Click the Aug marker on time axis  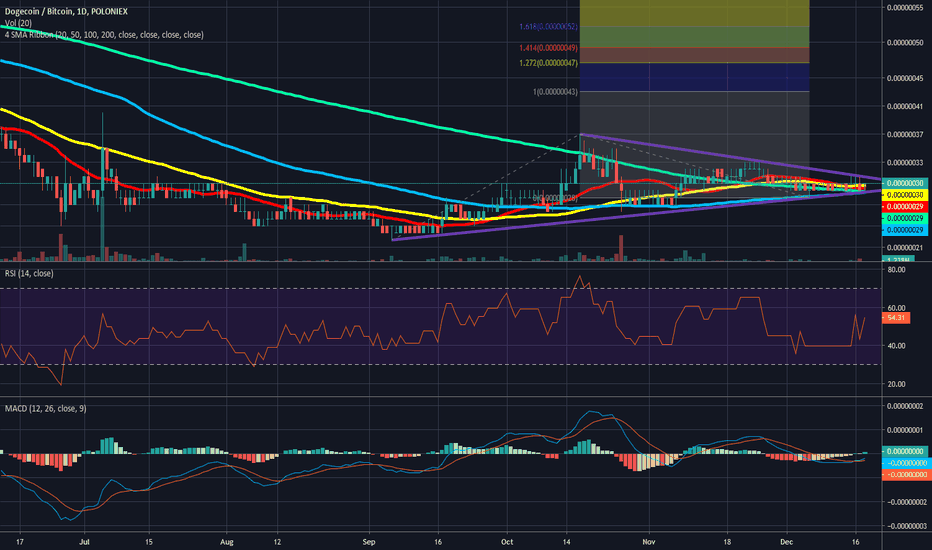click(226, 542)
